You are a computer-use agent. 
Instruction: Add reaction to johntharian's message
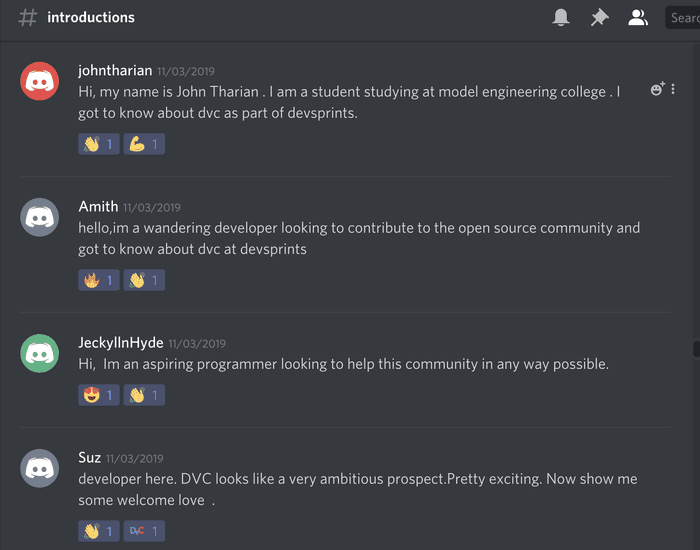tap(657, 90)
